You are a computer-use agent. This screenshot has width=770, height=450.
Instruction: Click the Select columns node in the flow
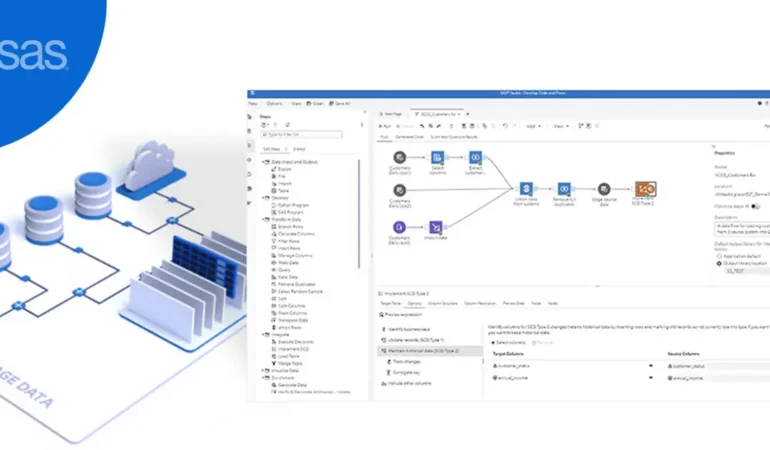tap(437, 157)
